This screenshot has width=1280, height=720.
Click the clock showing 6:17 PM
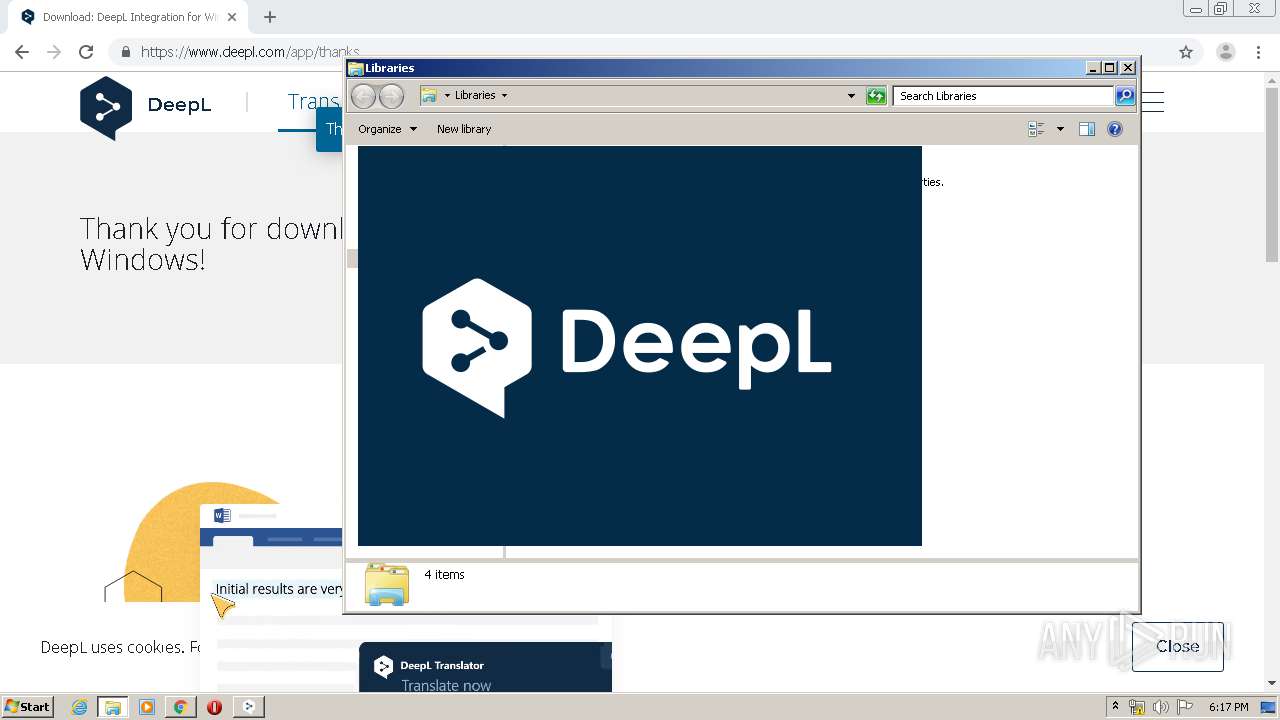click(x=1228, y=707)
